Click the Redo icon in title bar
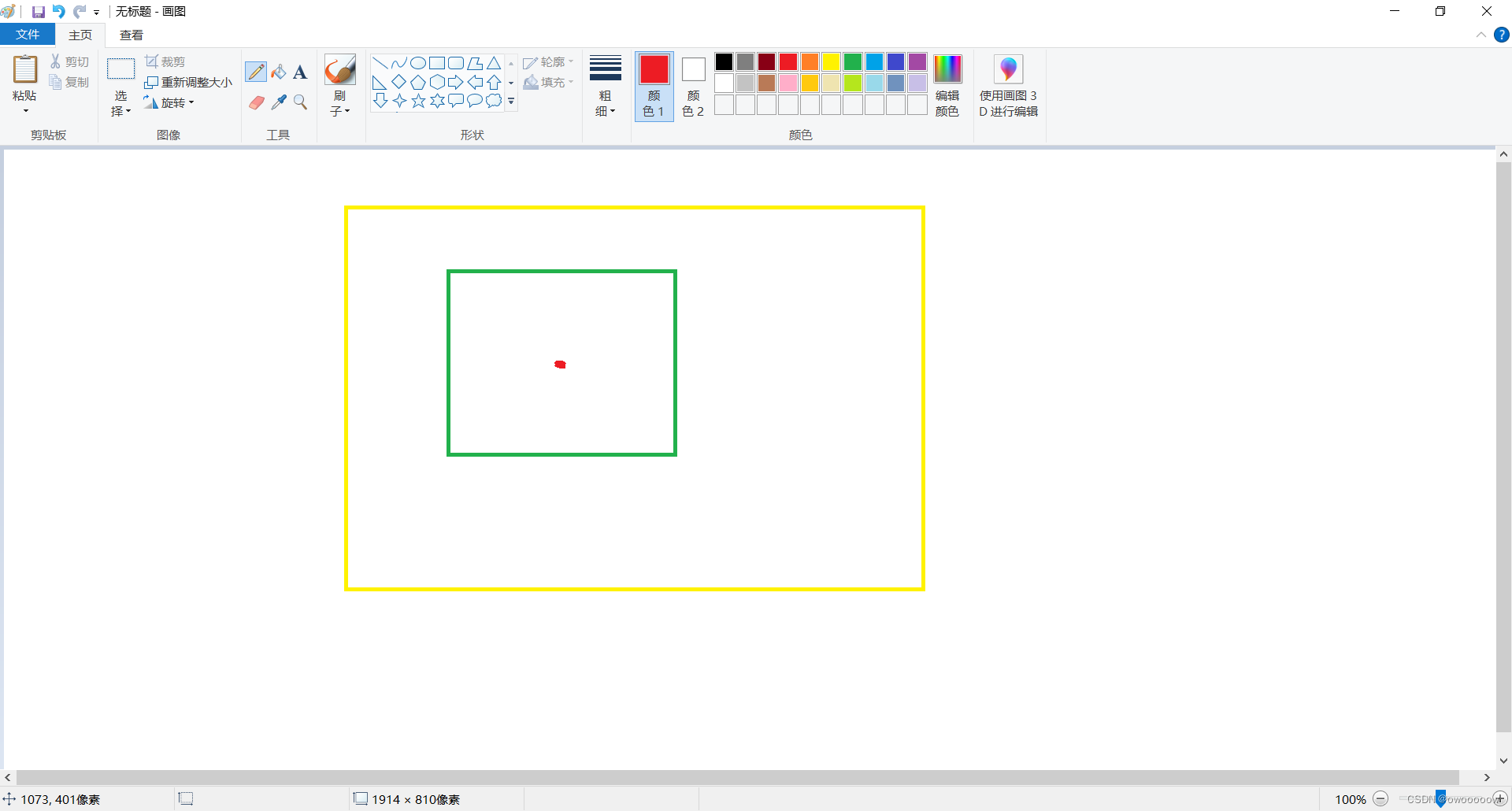Screen dimensions: 1512x811 [x=80, y=12]
